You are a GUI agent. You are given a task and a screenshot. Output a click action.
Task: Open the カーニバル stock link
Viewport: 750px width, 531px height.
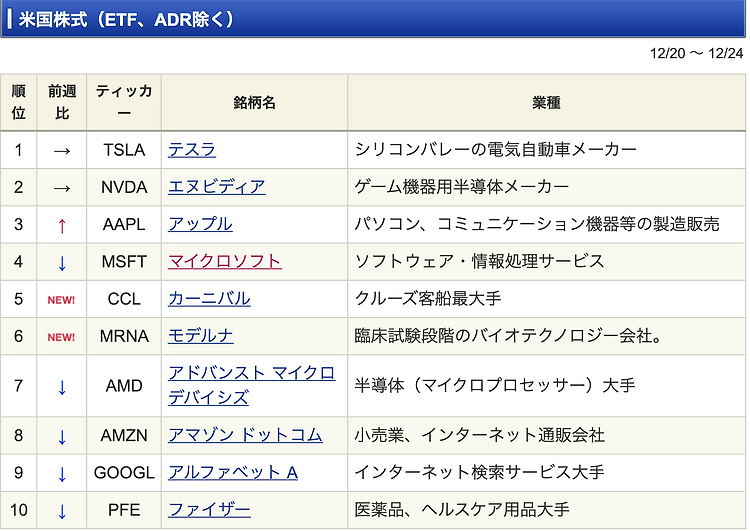(x=209, y=299)
